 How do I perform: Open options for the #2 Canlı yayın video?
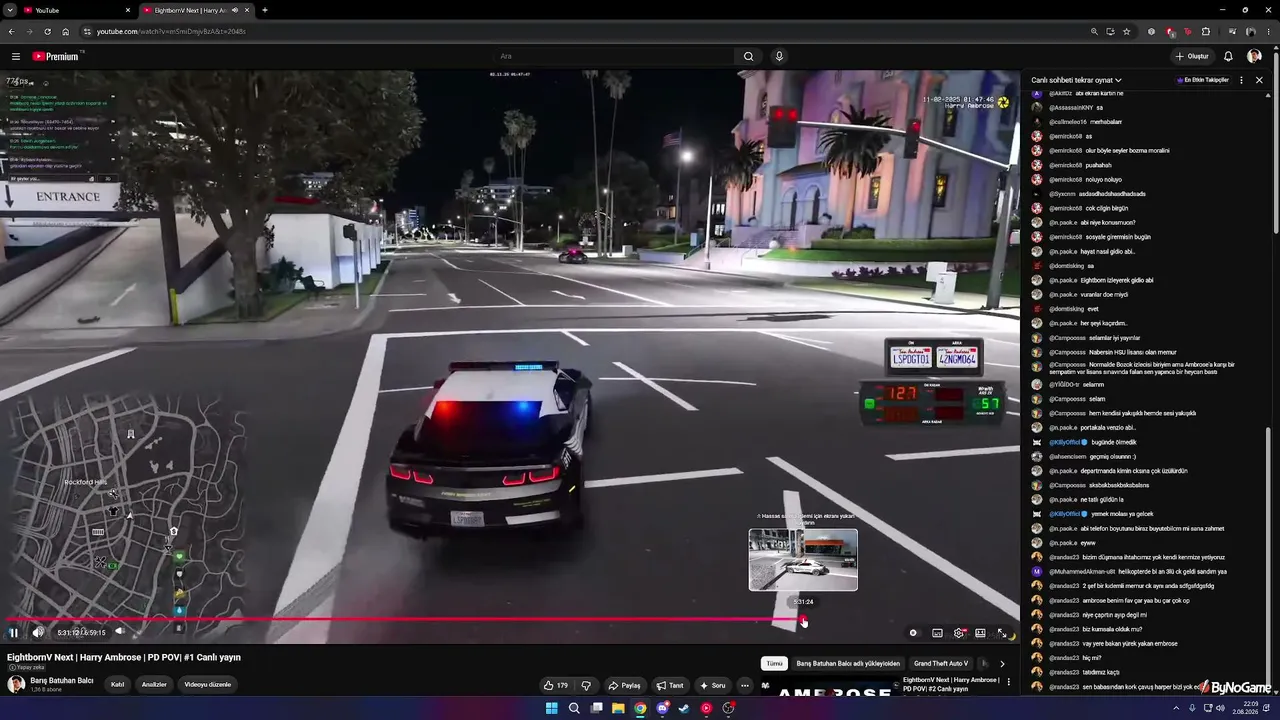[1008, 682]
